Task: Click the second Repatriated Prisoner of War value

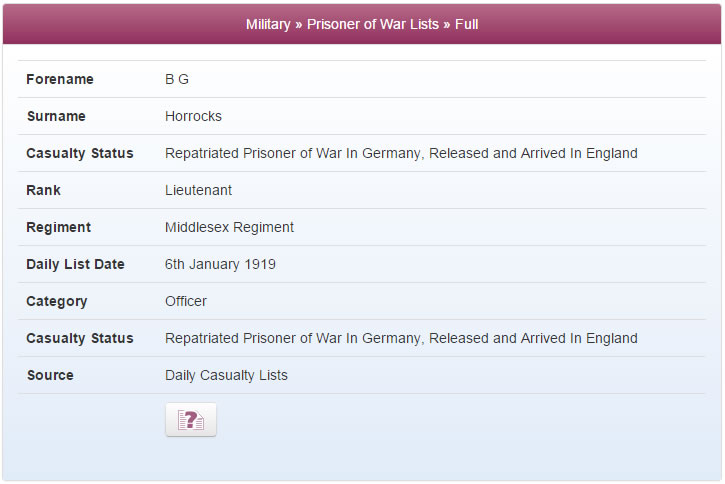Action: (x=401, y=338)
